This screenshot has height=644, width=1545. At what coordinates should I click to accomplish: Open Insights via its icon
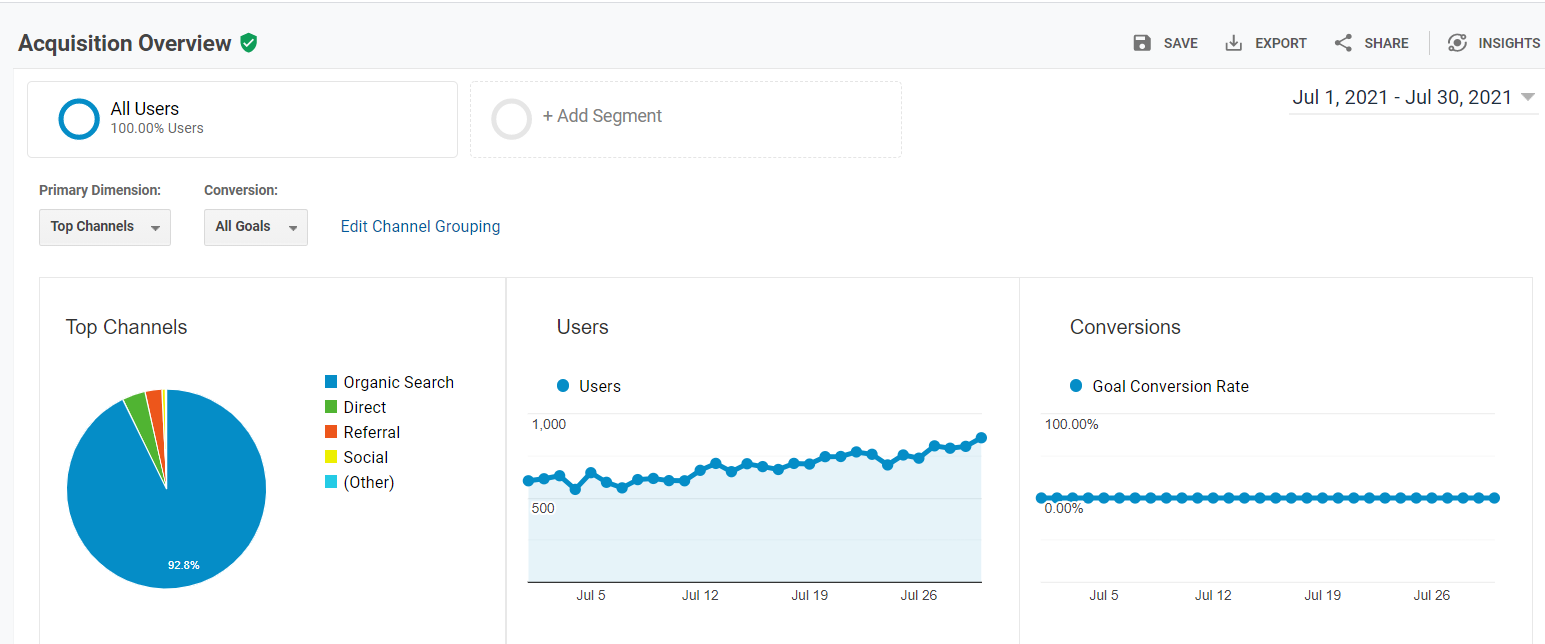pos(1457,43)
